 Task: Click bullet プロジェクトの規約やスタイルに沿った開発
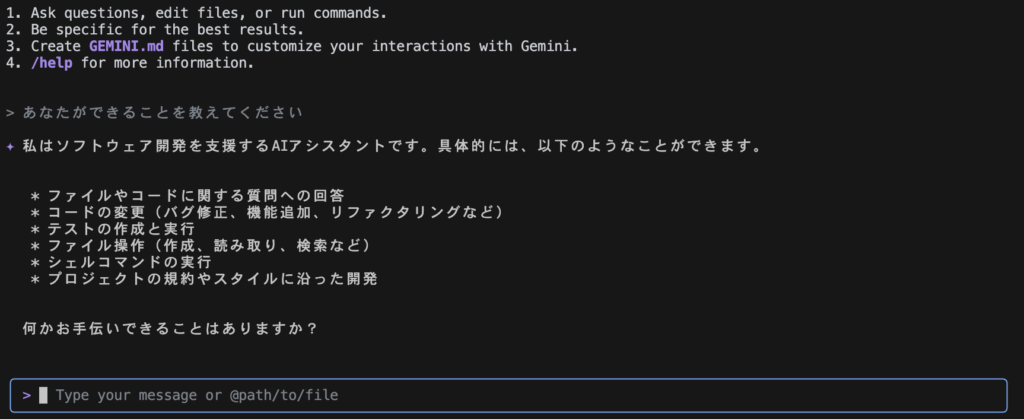click(x=204, y=279)
